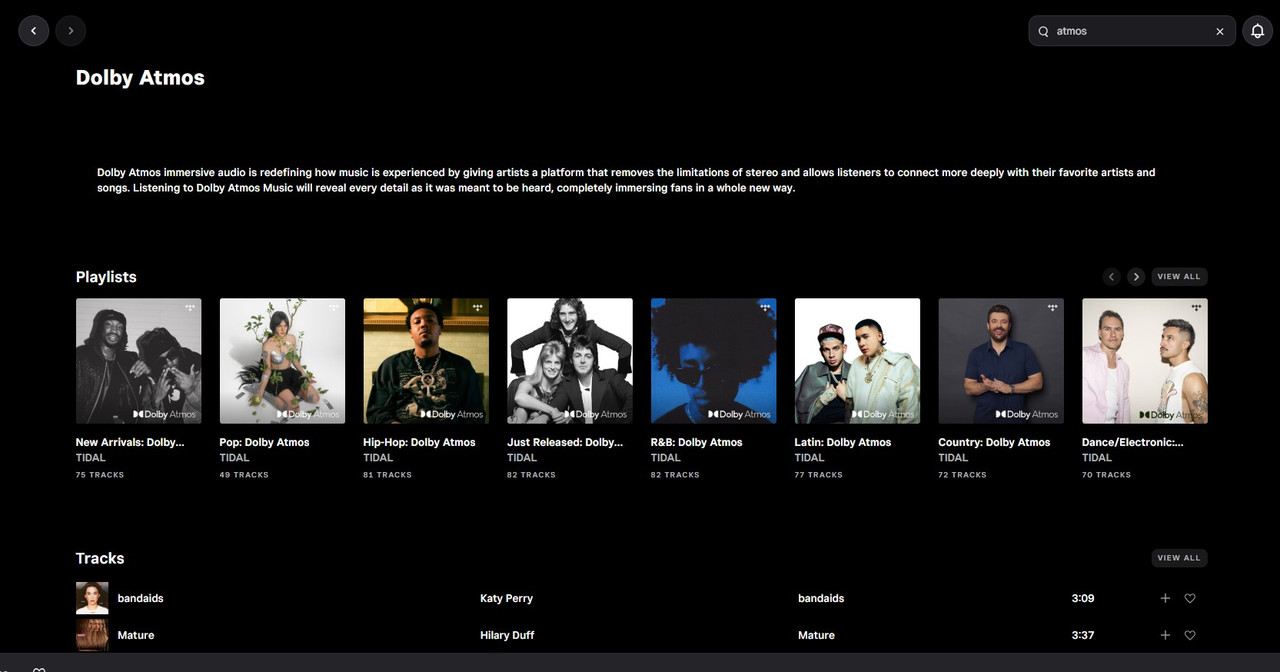Clear the search text with the X
Screen dimensions: 1280x672
[x=1220, y=31]
